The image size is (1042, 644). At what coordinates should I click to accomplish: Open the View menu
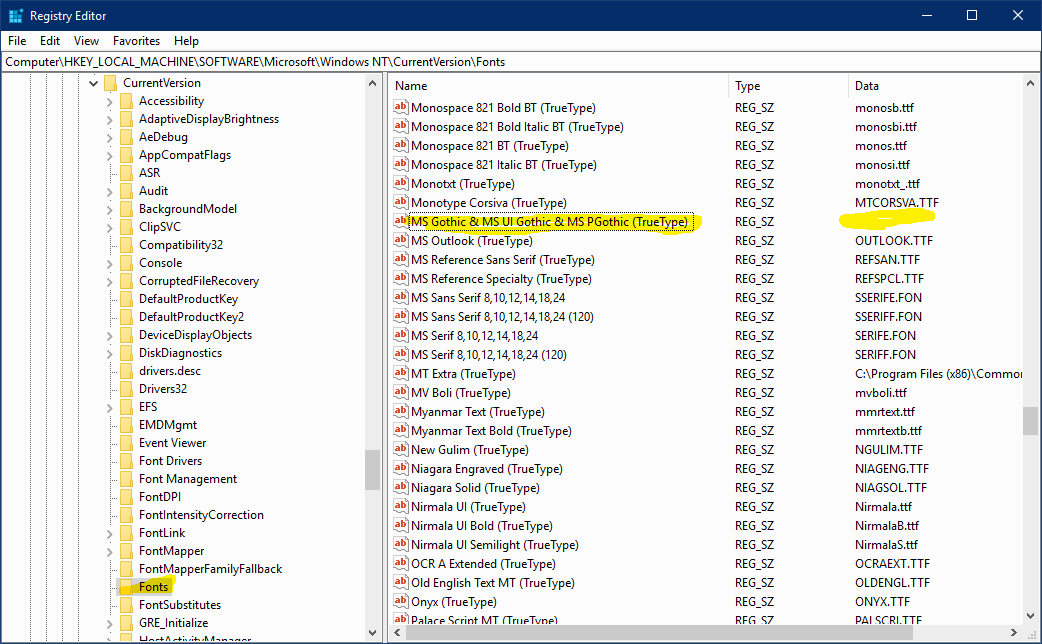click(x=86, y=41)
